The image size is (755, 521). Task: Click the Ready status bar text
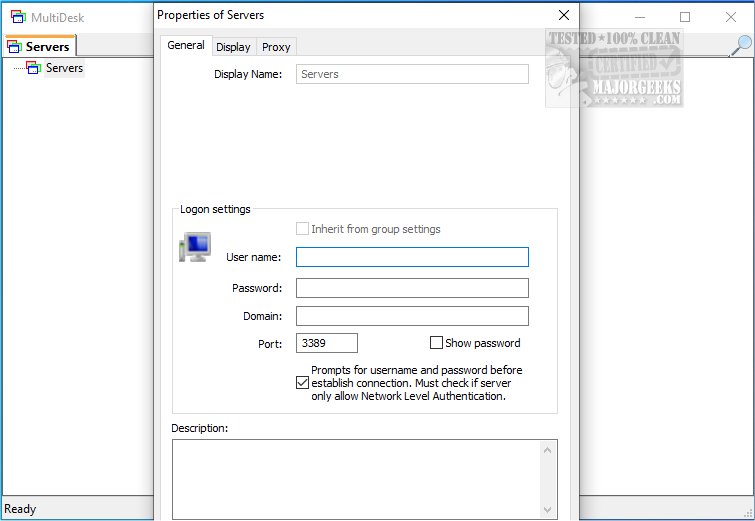20,509
